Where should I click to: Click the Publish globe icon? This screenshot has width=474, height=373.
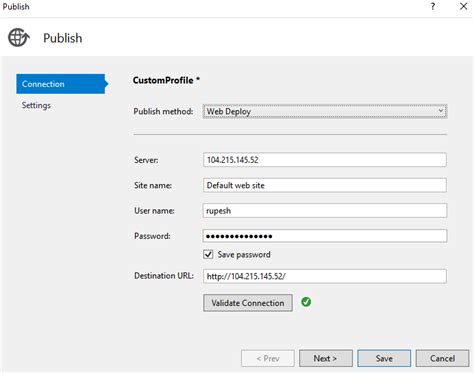(19, 37)
